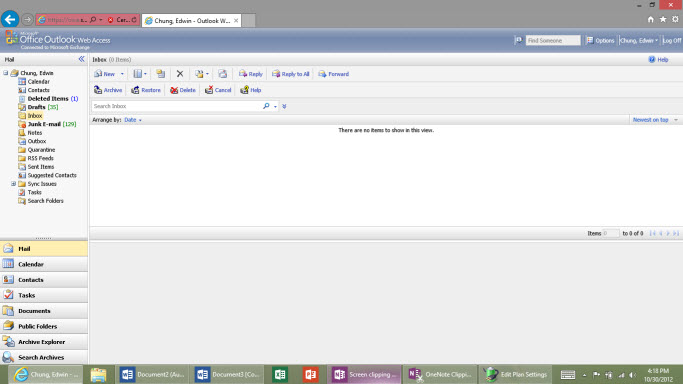
Task: Select the Drafts folder
Action: (x=38, y=107)
